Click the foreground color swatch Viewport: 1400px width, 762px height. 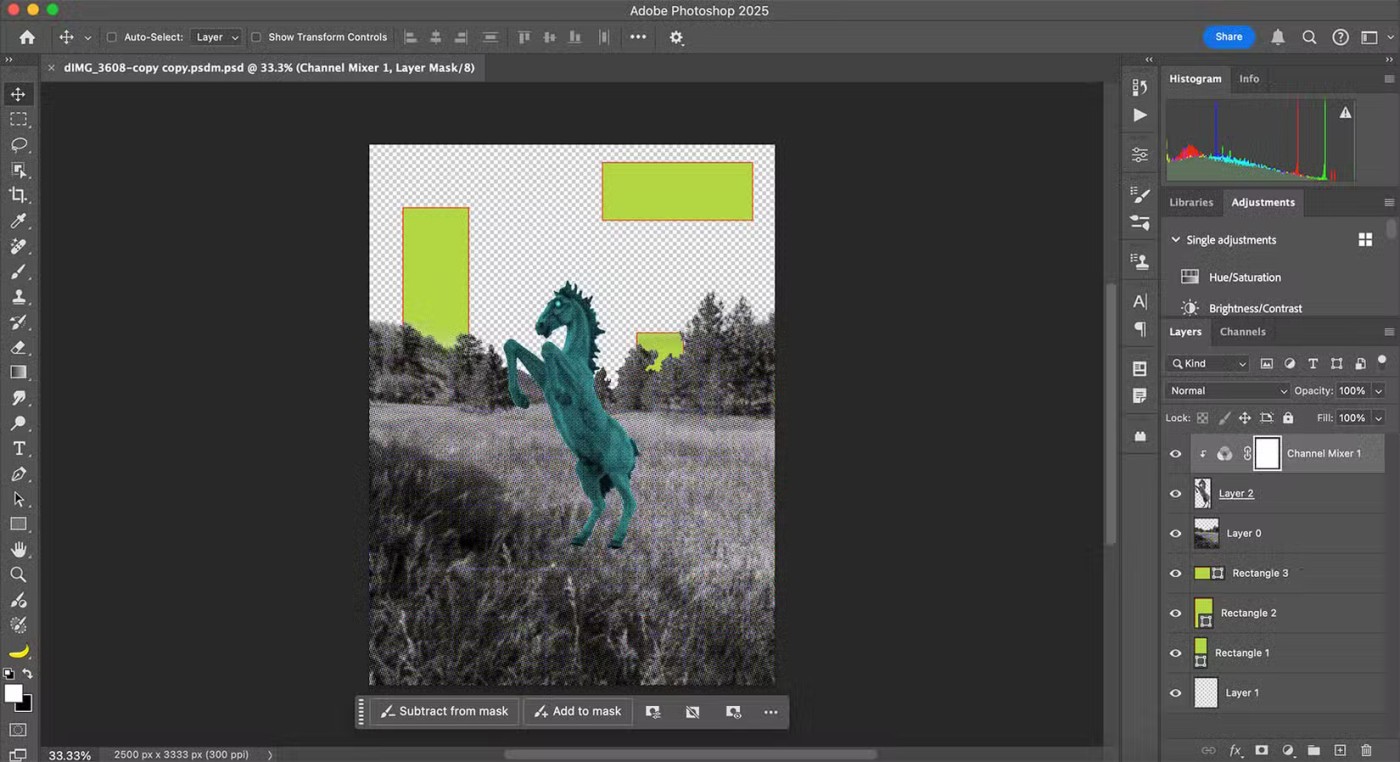click(13, 694)
